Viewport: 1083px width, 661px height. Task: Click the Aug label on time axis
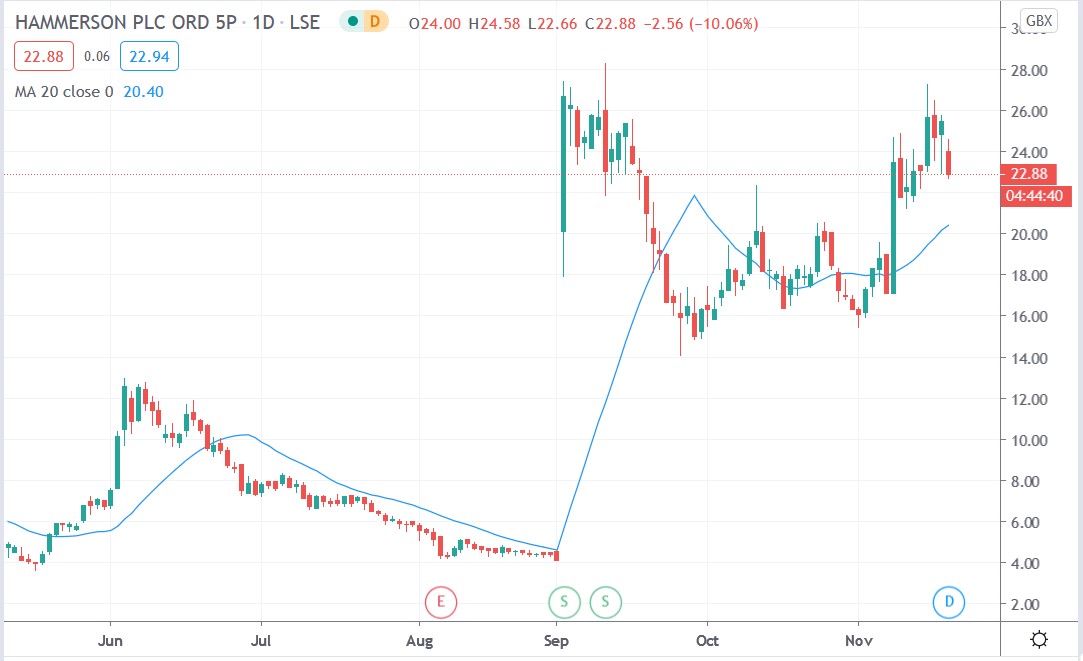[419, 640]
